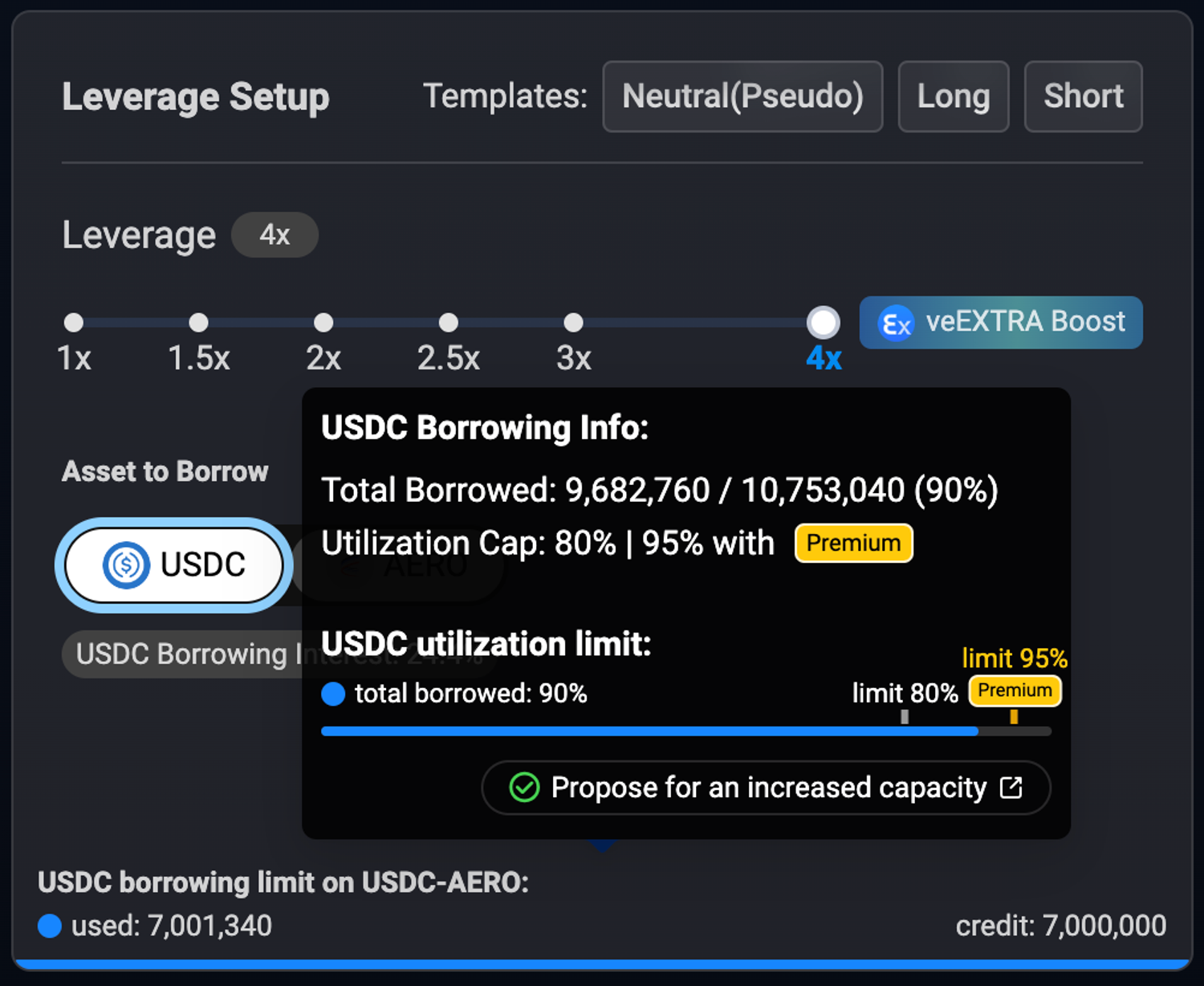
Task: Choose the Short template
Action: (x=1083, y=96)
